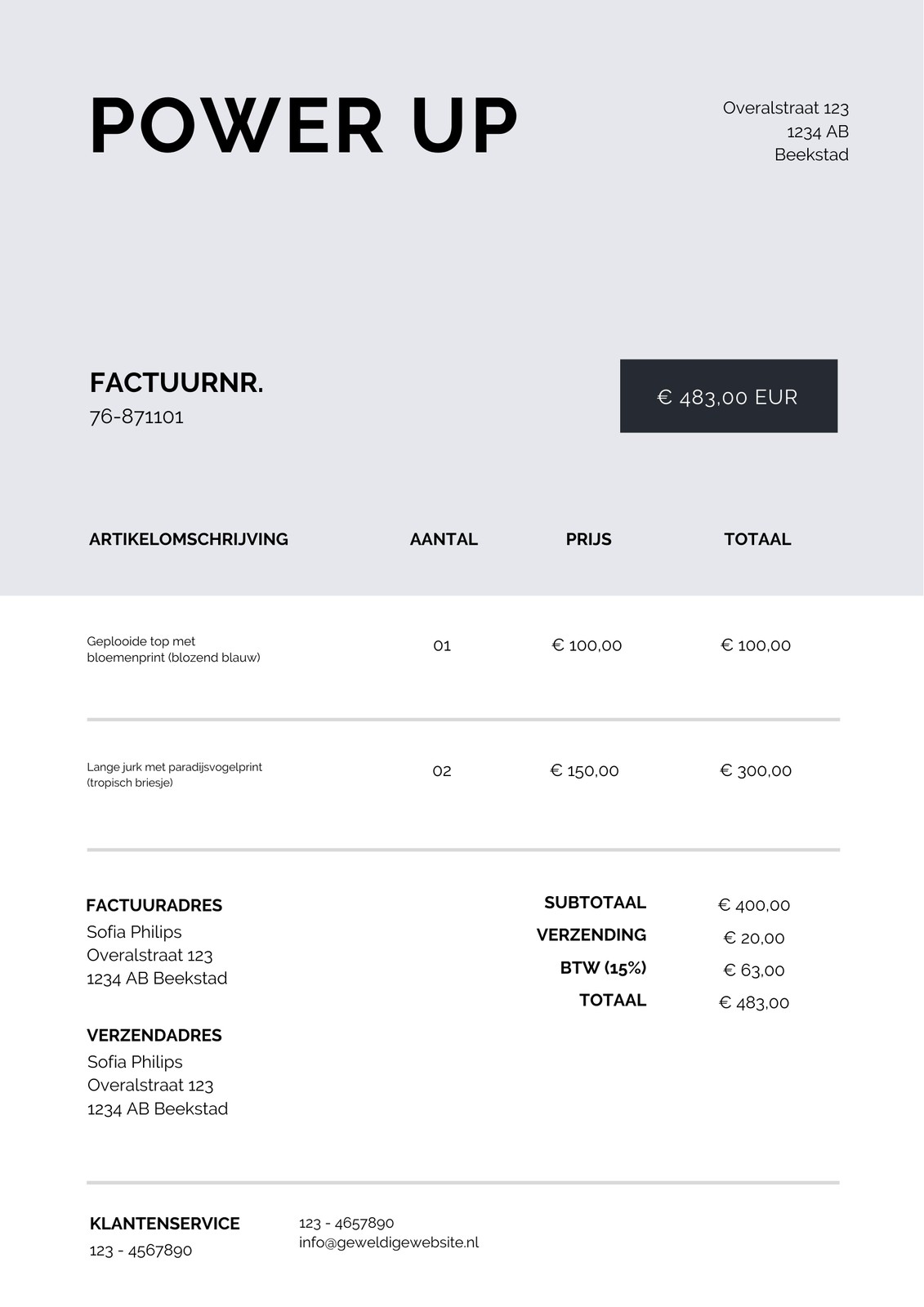924x1307 pixels.
Task: Click the Overalstraat 123 header address
Action: click(786, 108)
